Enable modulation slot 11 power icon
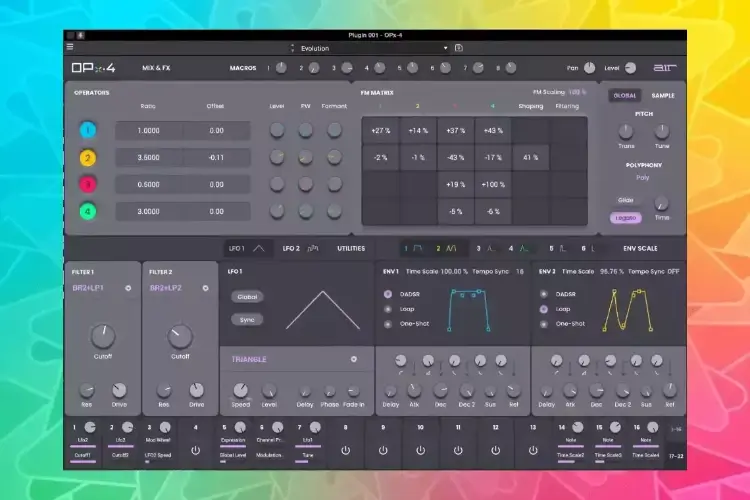The height and width of the screenshot is (500, 750). [x=458, y=450]
